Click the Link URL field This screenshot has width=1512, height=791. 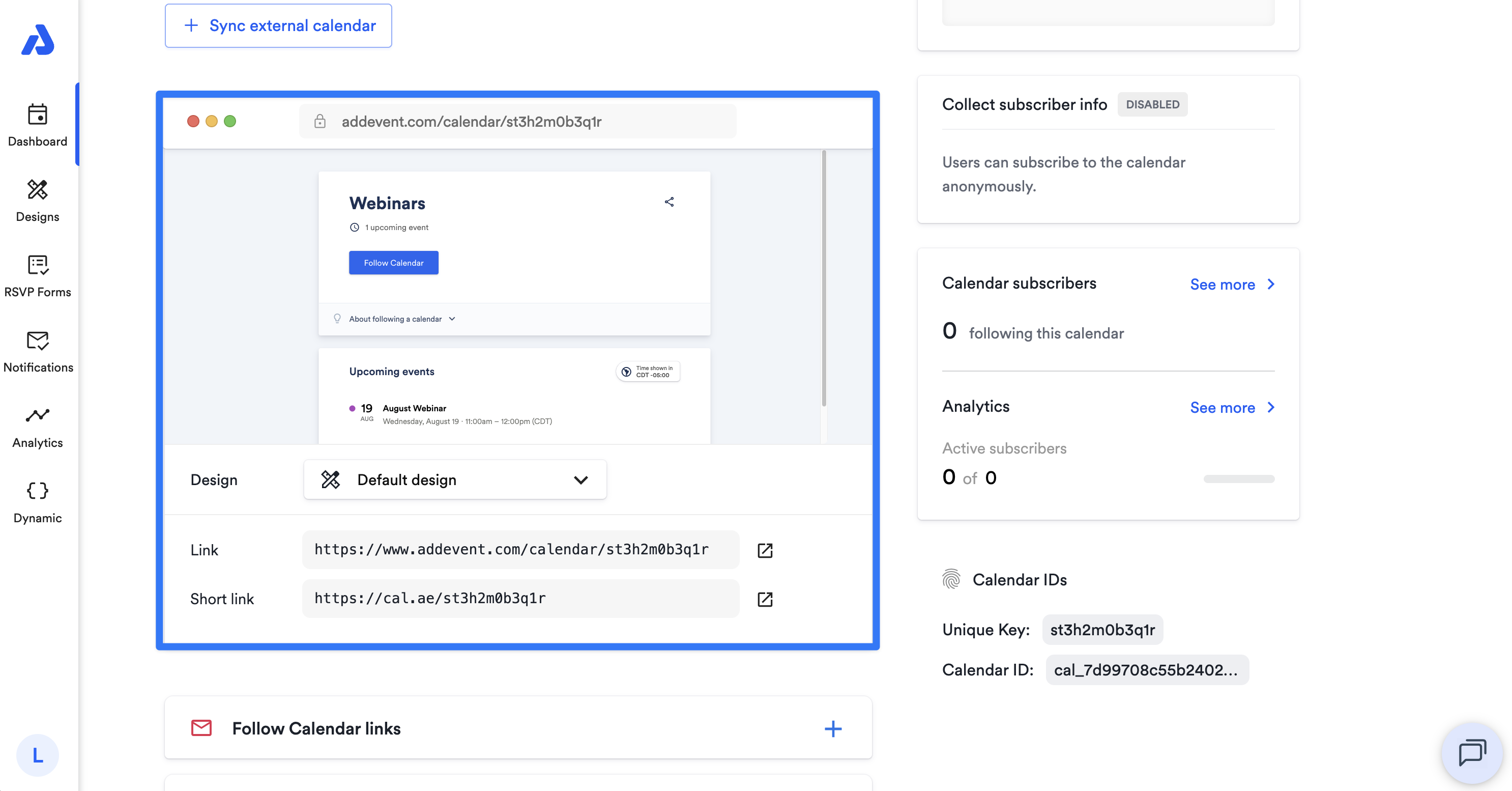(520, 550)
